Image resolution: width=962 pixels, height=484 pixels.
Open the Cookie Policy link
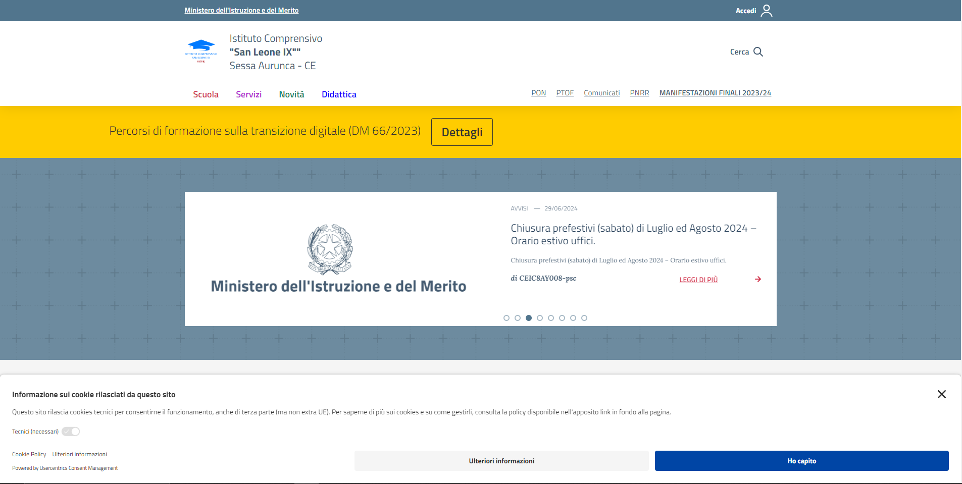pyautogui.click(x=29, y=454)
